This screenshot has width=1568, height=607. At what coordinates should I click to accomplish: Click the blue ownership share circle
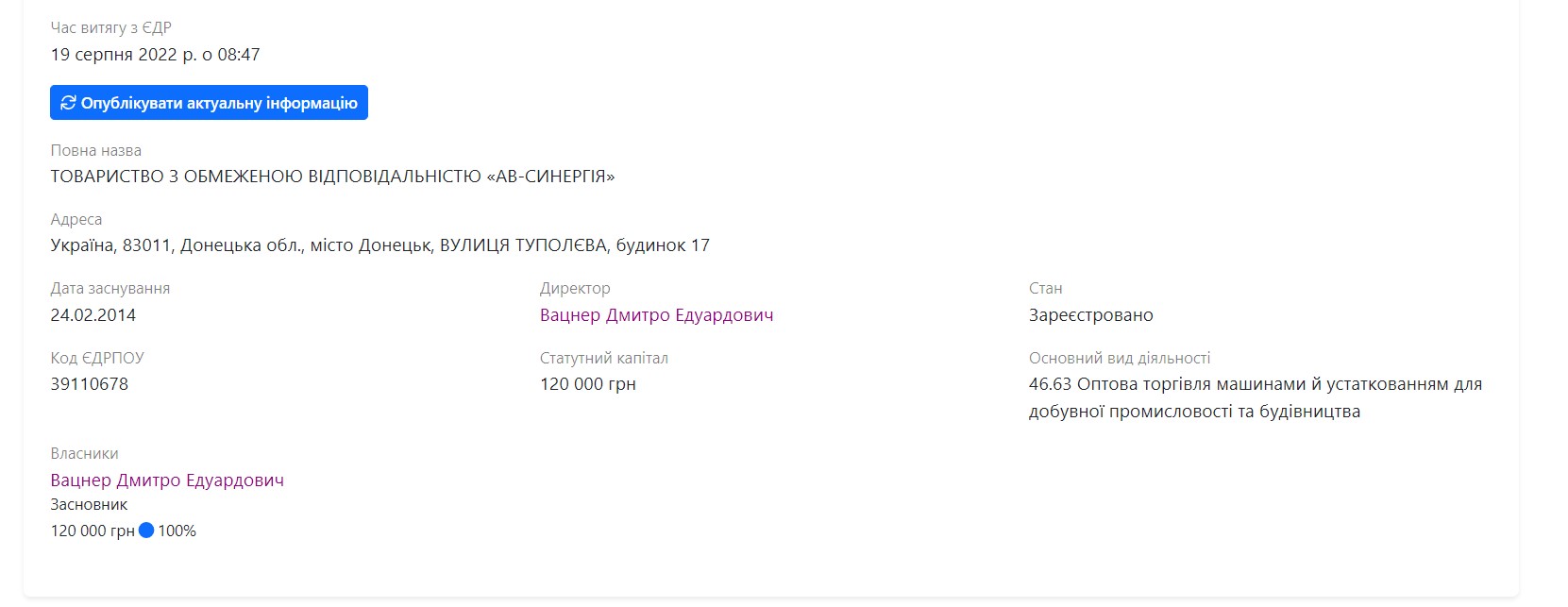pyautogui.click(x=146, y=531)
